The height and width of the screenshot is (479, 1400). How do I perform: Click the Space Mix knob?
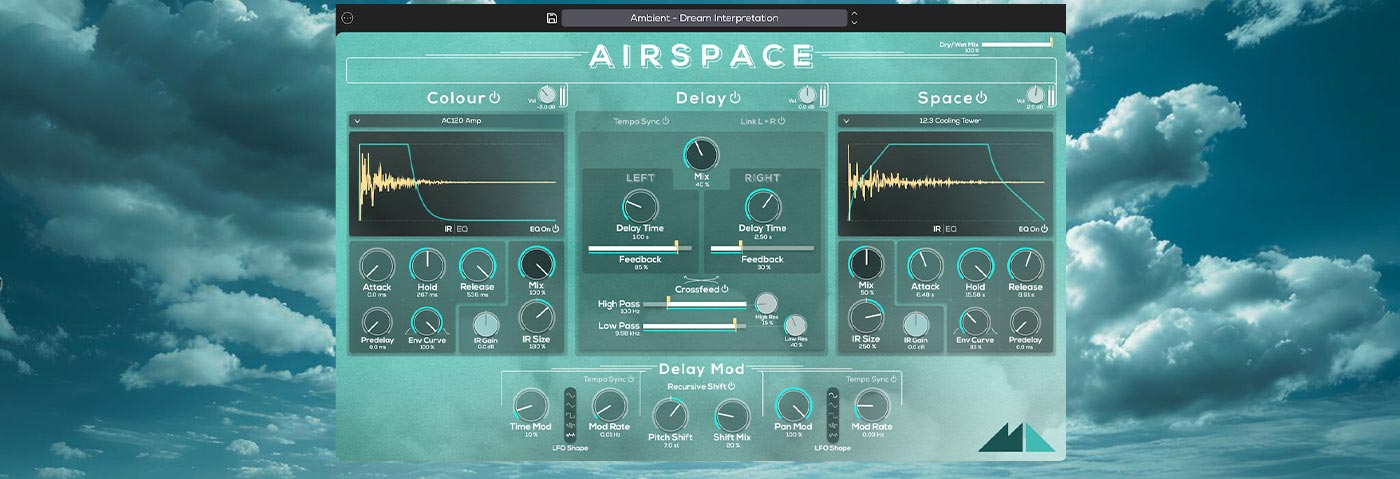coord(866,264)
